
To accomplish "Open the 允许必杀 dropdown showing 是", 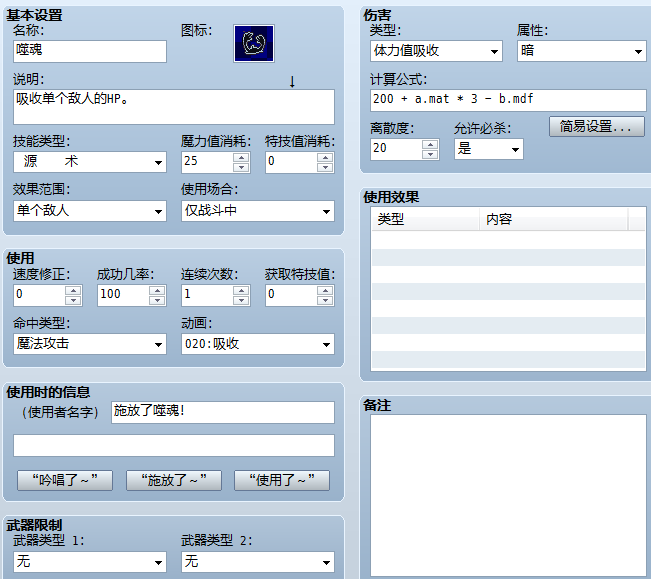I will coord(489,149).
